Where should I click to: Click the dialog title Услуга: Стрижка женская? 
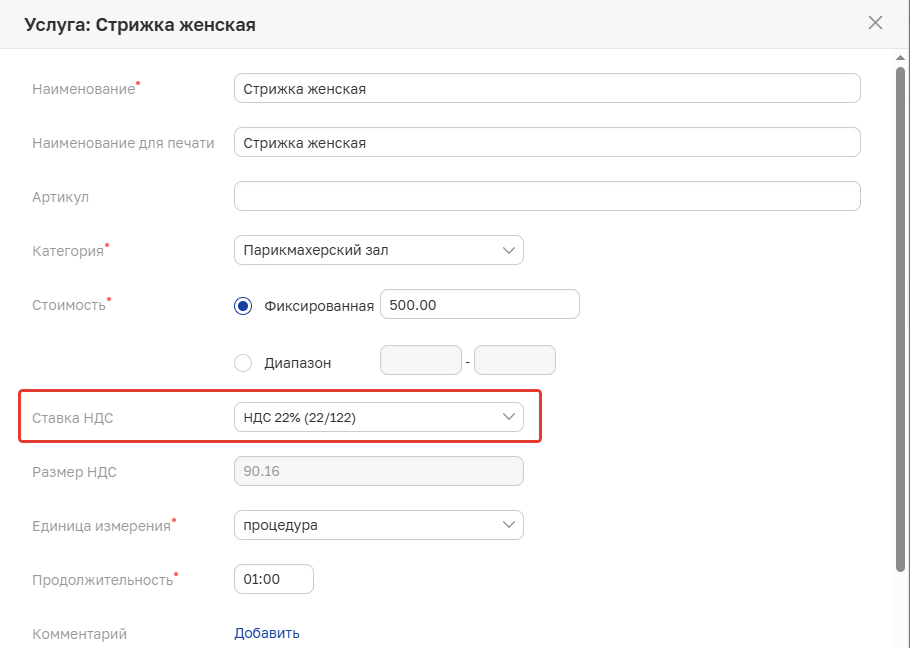[x=140, y=24]
